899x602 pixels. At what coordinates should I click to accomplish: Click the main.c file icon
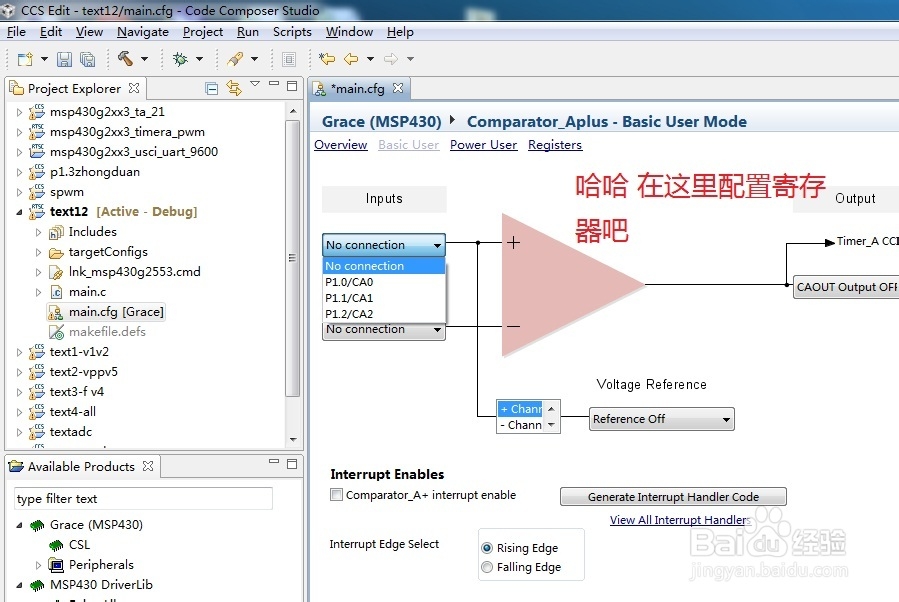coord(56,292)
